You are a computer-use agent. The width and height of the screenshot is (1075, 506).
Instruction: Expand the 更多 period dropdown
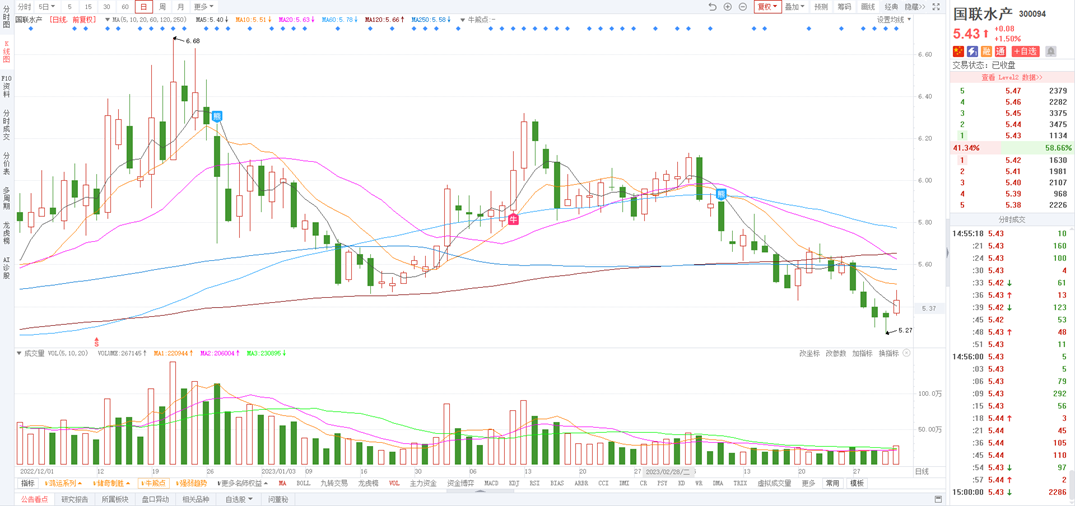(x=203, y=7)
